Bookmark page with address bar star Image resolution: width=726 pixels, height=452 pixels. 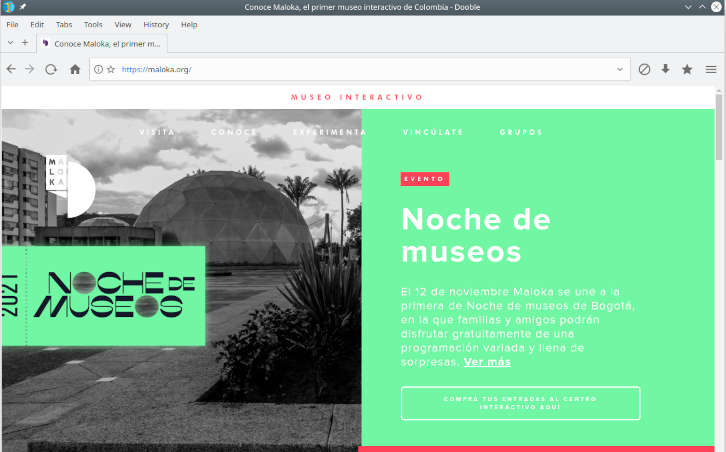coord(111,69)
